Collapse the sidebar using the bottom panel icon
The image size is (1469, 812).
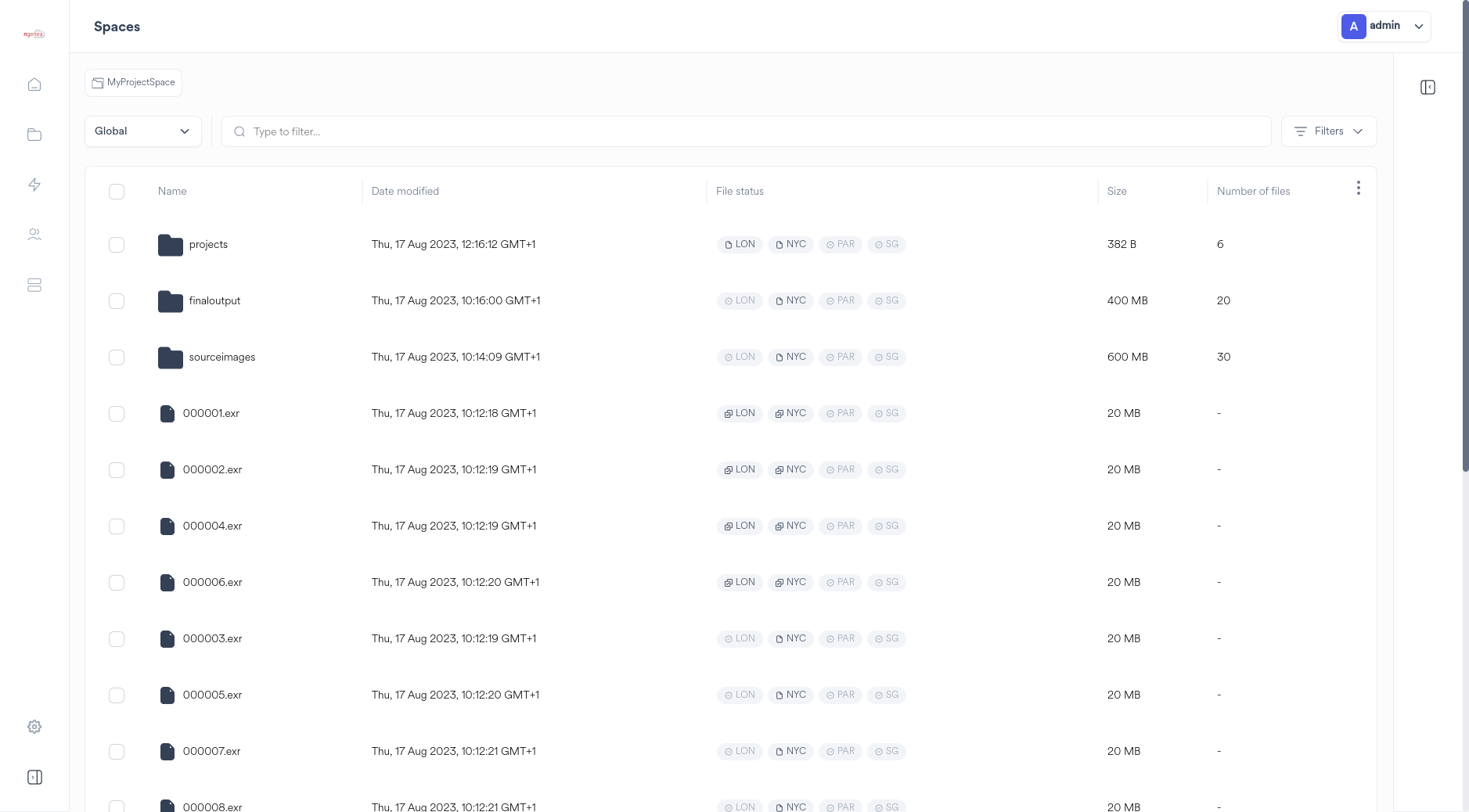34,777
